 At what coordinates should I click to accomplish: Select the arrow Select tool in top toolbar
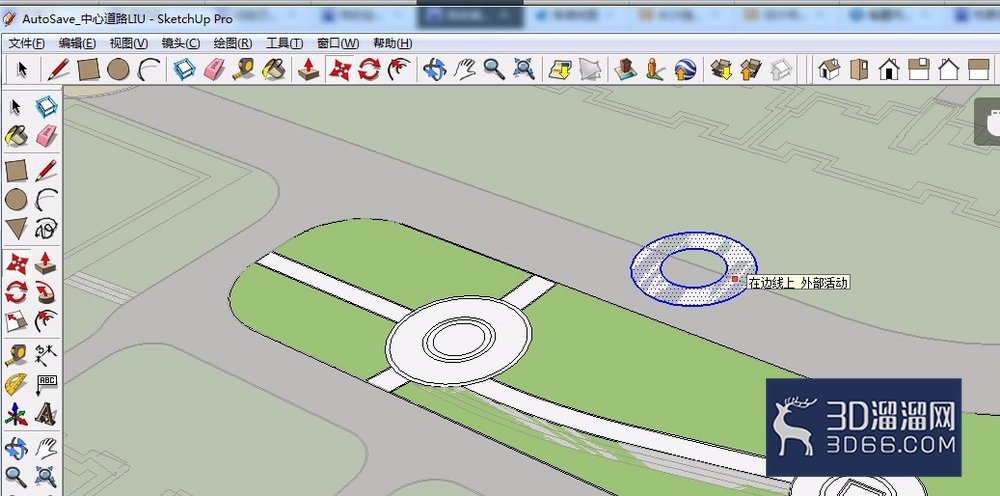tap(22, 69)
